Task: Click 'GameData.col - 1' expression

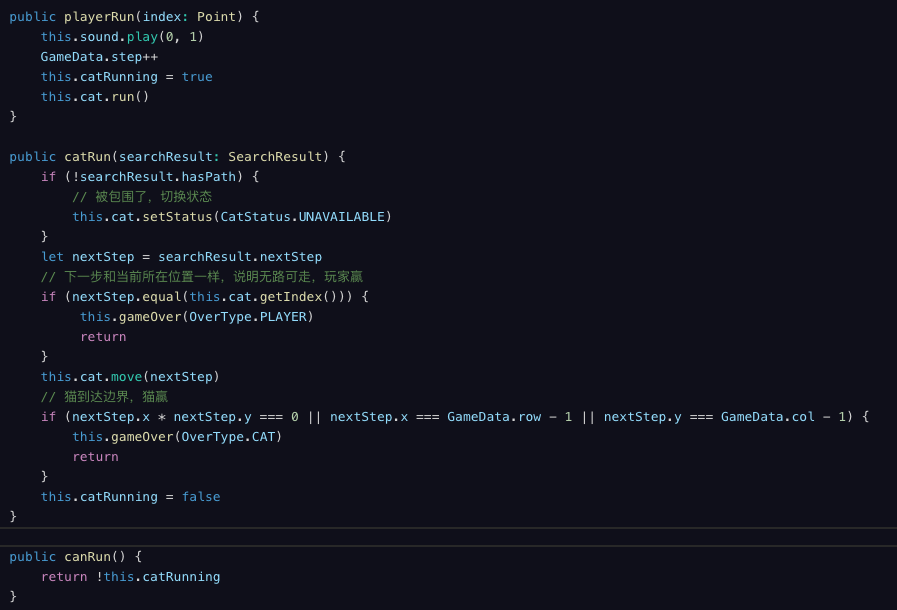Action: (783, 417)
